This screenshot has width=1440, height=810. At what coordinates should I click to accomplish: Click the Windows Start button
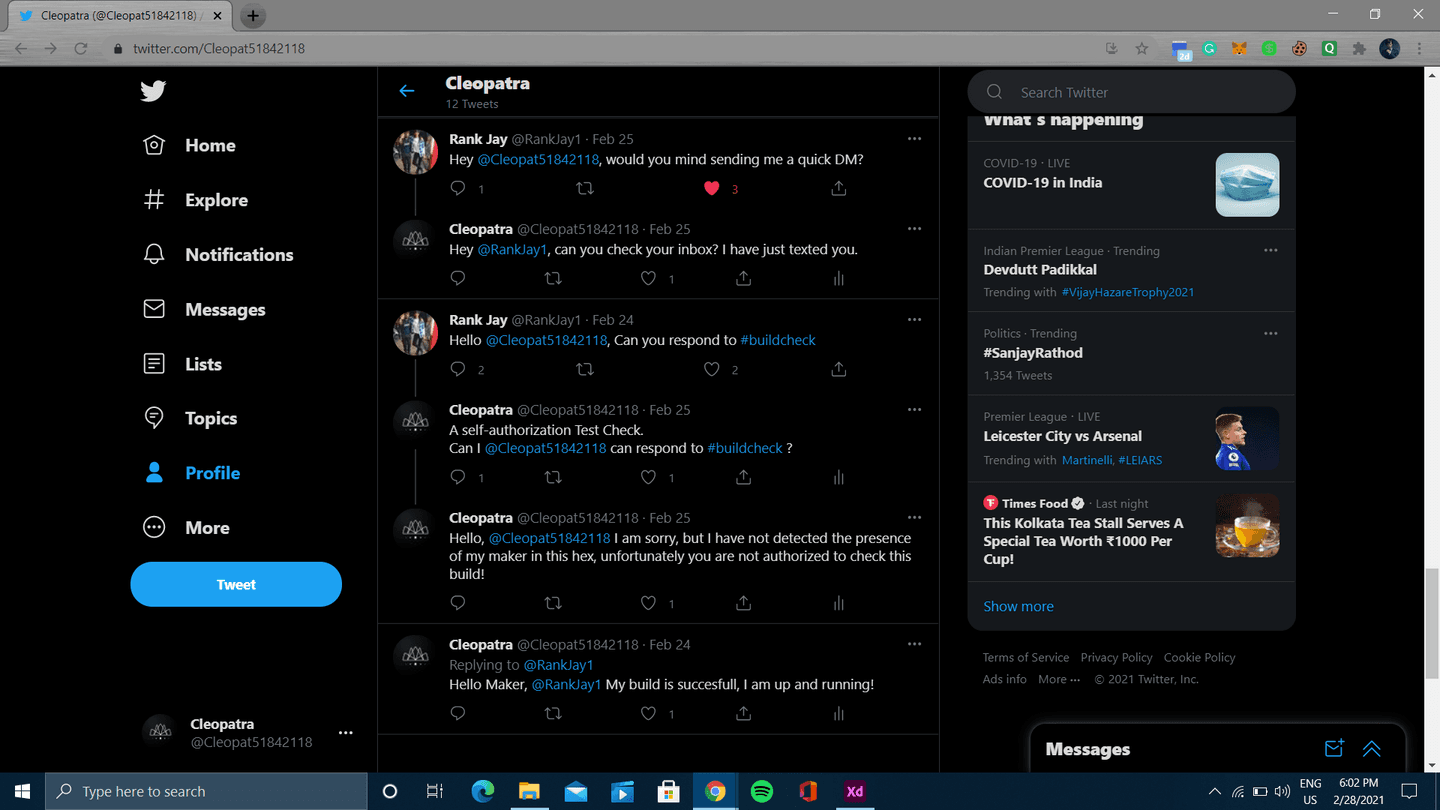point(23,791)
